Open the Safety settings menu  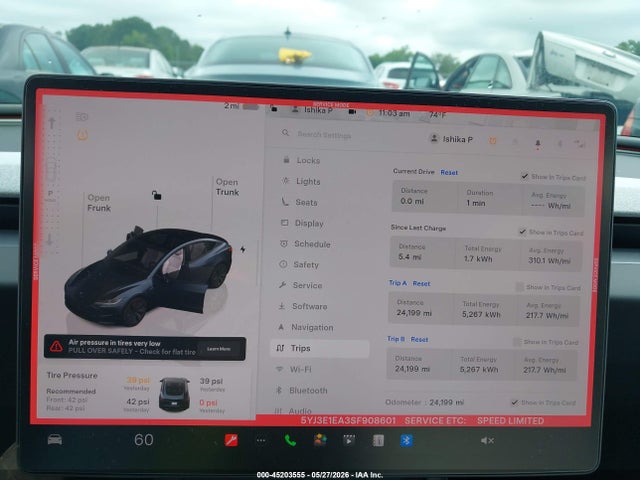tap(299, 264)
